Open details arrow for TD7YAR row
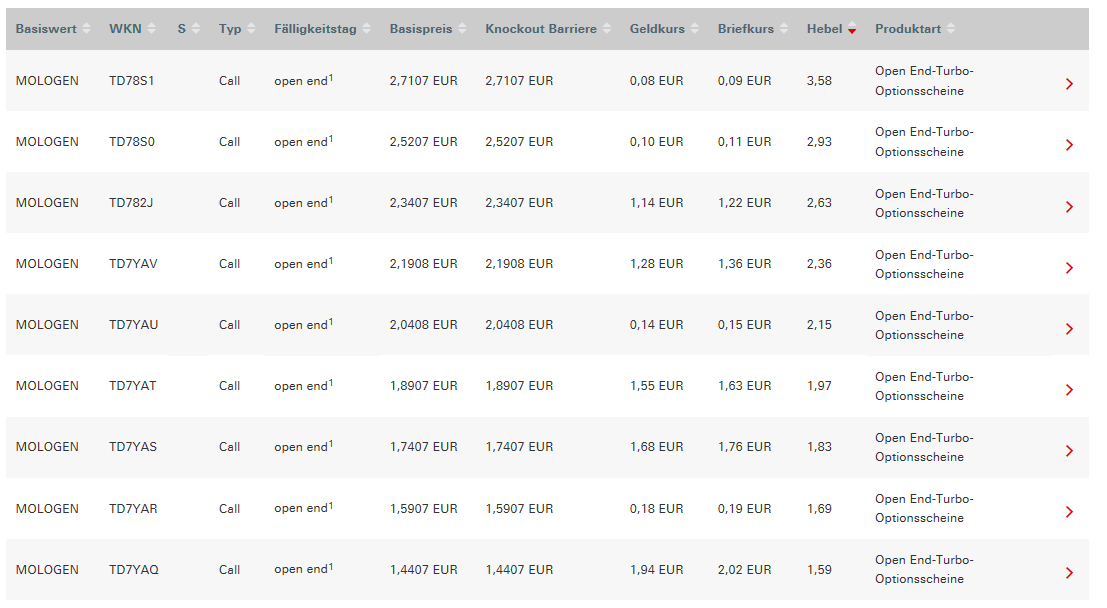The width and height of the screenshot is (1107, 608). [1070, 512]
